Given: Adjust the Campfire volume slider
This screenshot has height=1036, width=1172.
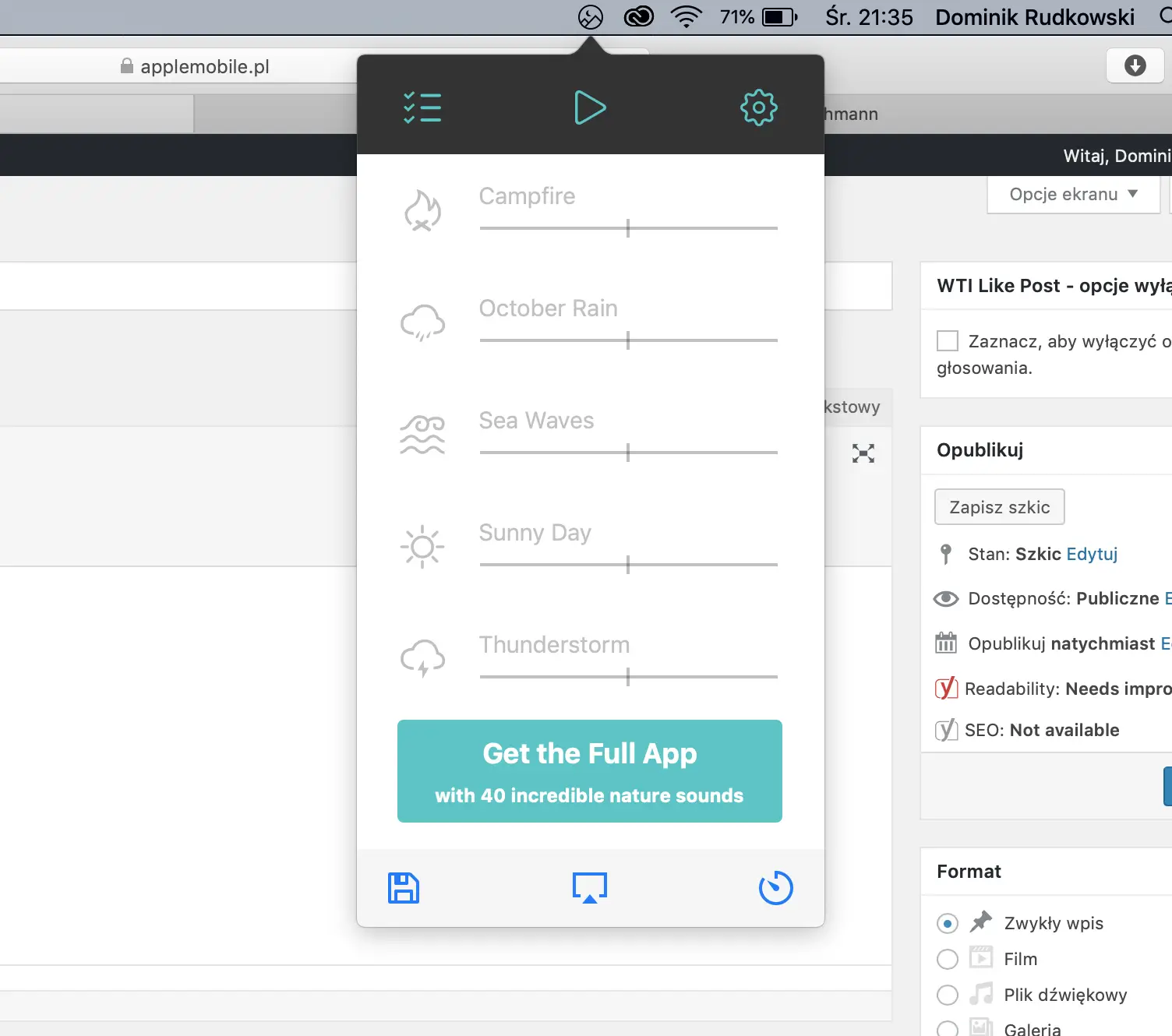Looking at the screenshot, I should (628, 228).
